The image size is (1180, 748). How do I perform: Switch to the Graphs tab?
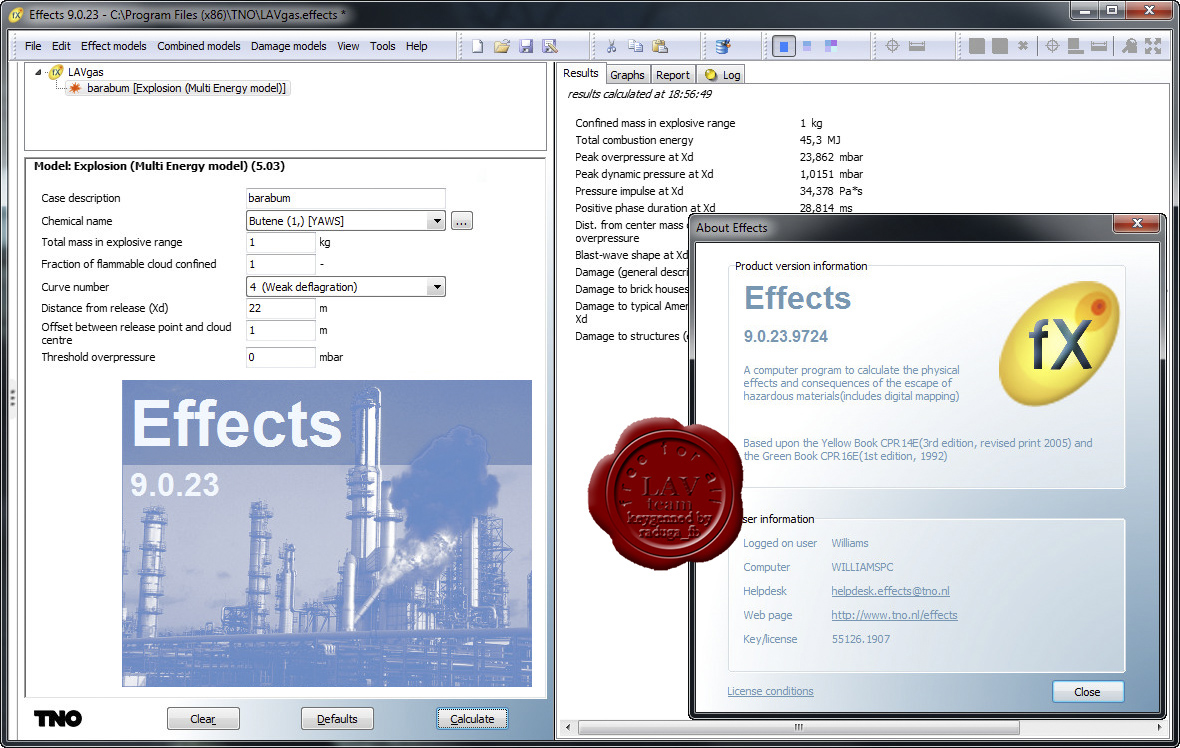627,74
